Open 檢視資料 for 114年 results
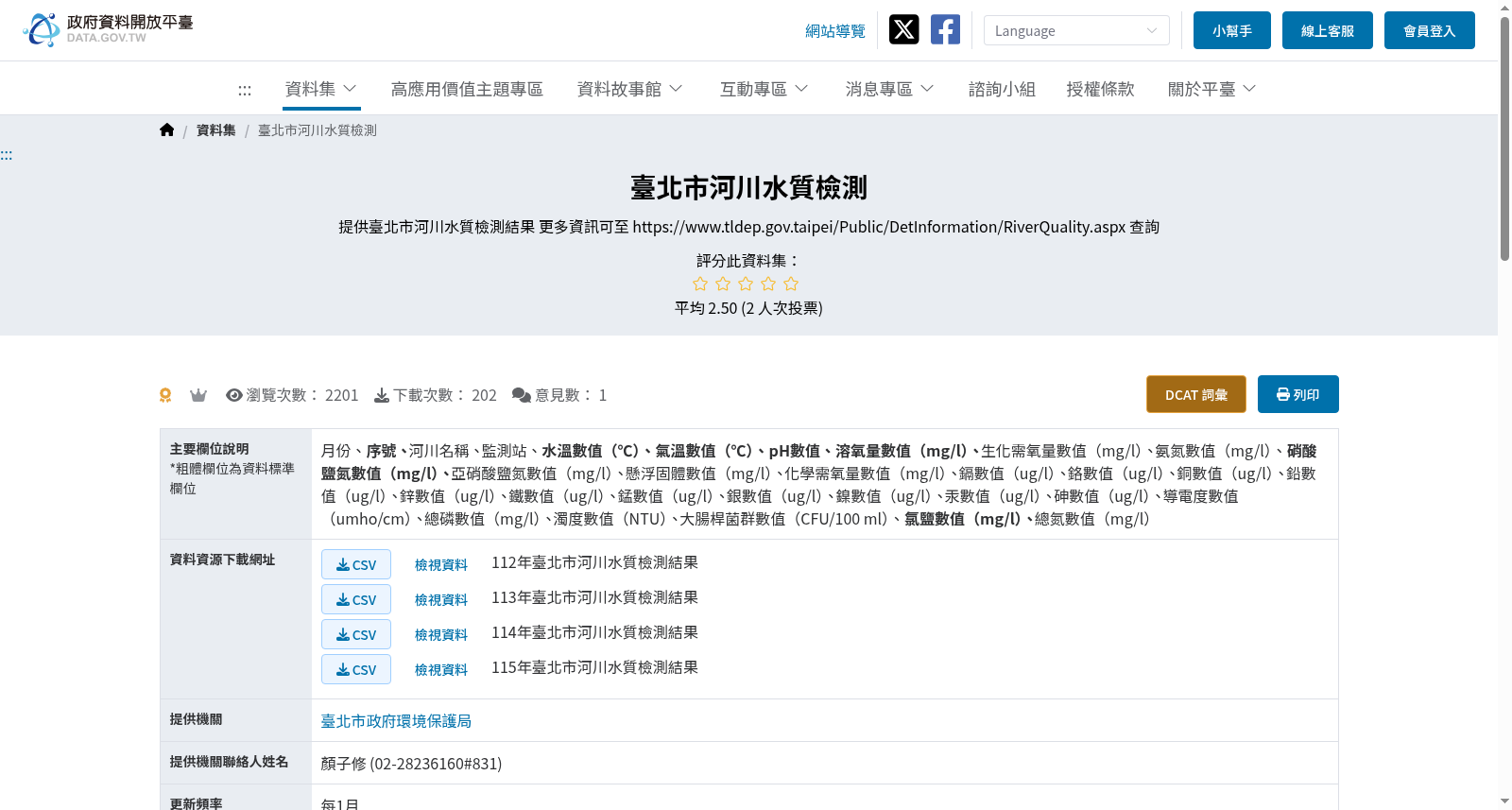 441,634
